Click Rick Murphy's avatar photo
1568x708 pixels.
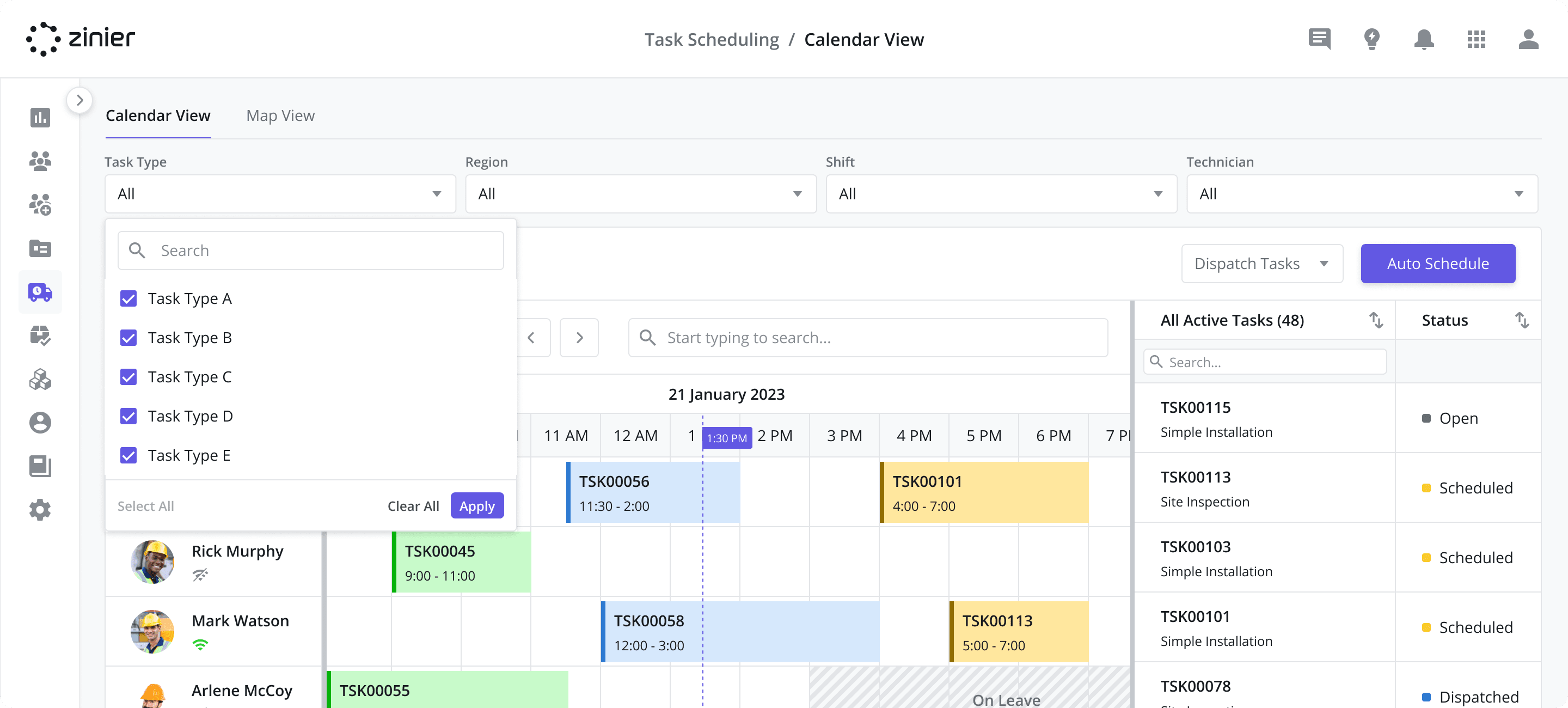tap(152, 562)
